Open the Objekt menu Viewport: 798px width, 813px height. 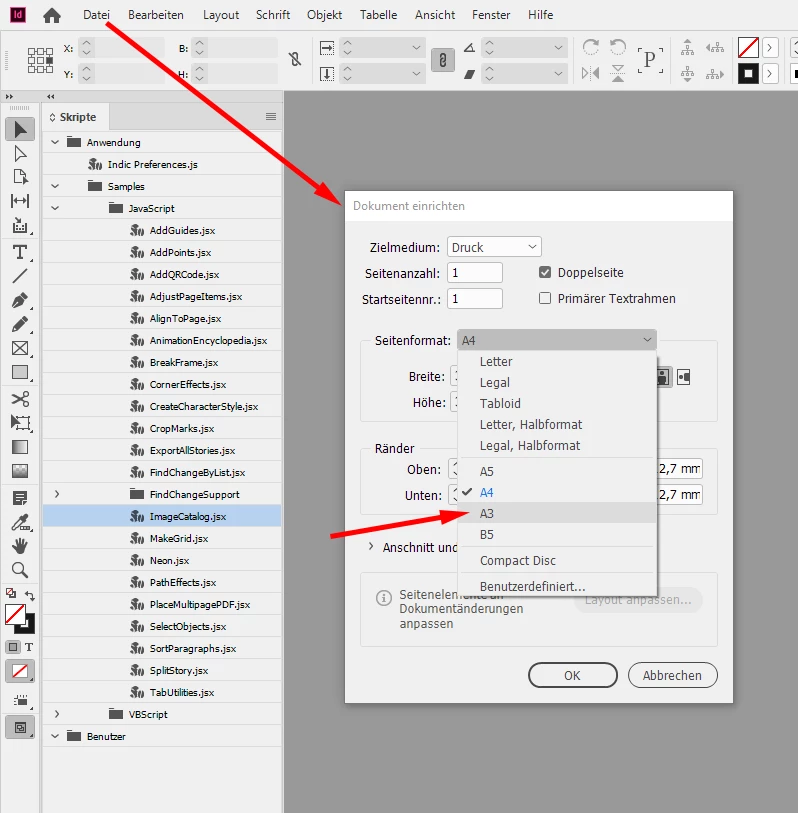point(324,15)
